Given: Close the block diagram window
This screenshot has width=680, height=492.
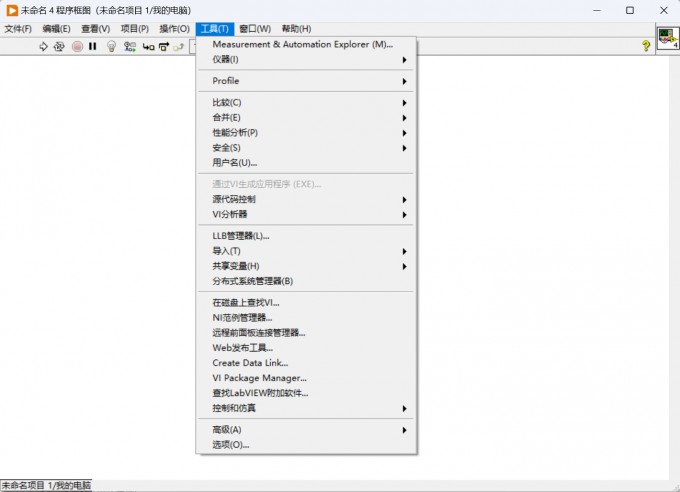Looking at the screenshot, I should coord(664,10).
